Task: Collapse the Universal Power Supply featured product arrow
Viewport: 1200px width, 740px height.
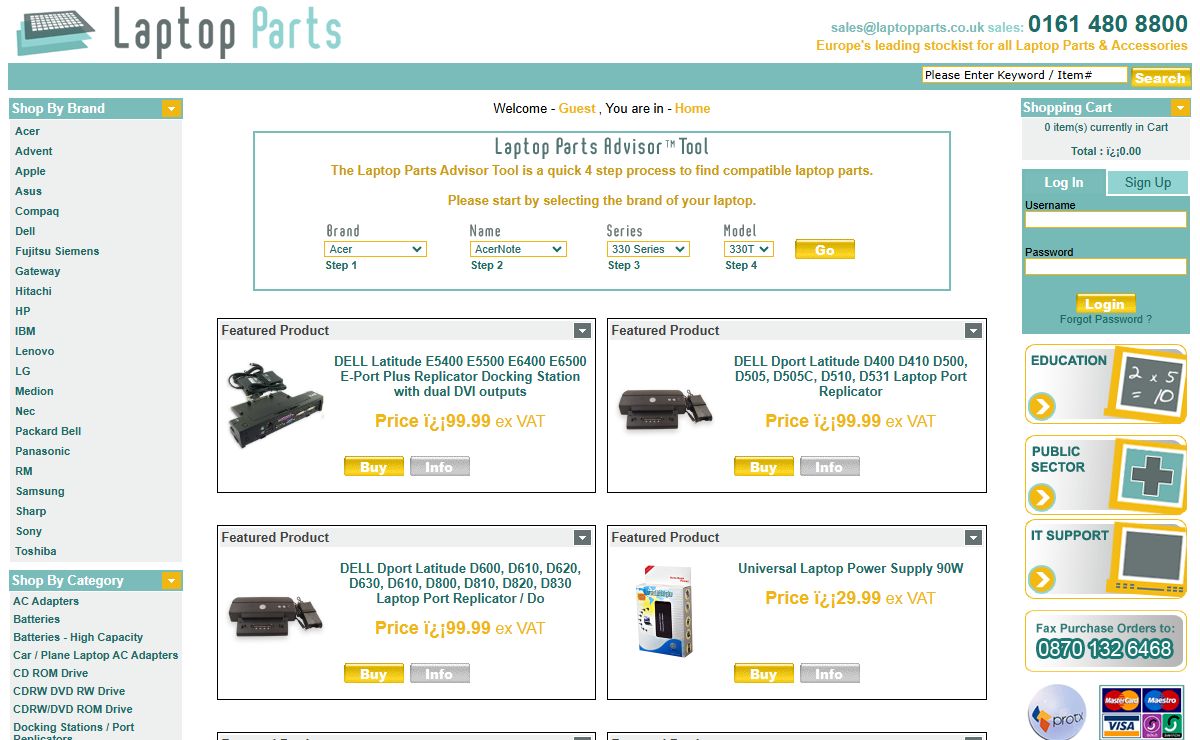Action: (x=972, y=537)
